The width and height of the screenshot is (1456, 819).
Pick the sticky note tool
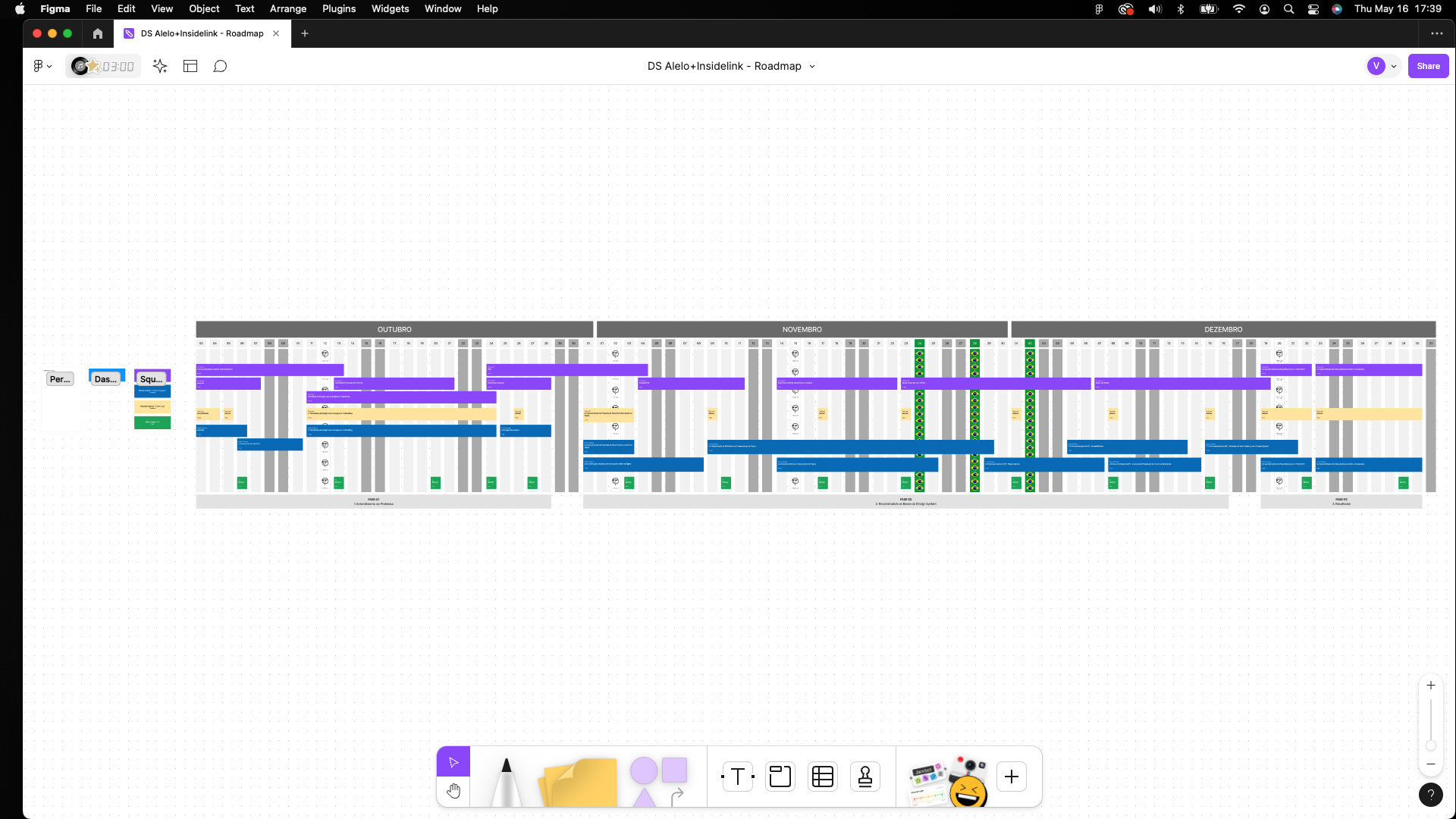(580, 783)
